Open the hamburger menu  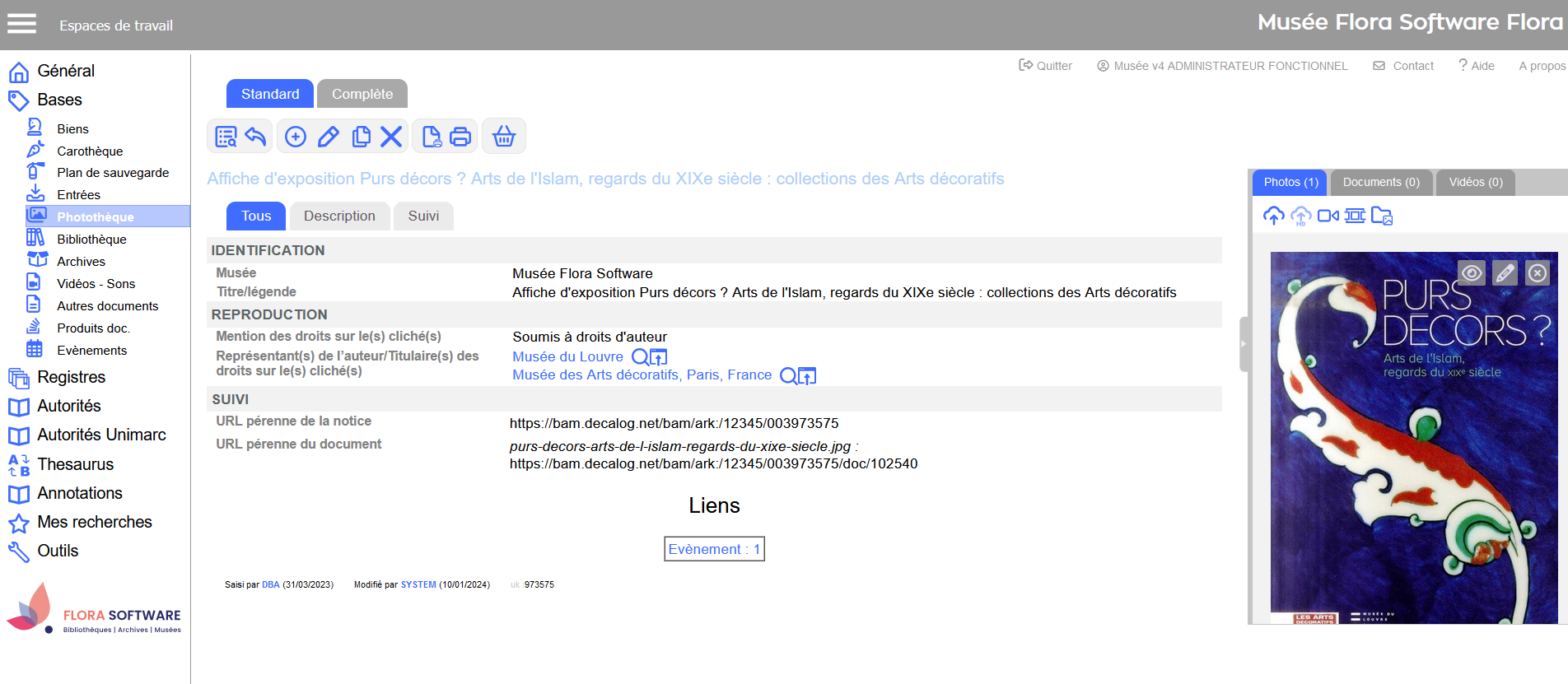click(22, 25)
